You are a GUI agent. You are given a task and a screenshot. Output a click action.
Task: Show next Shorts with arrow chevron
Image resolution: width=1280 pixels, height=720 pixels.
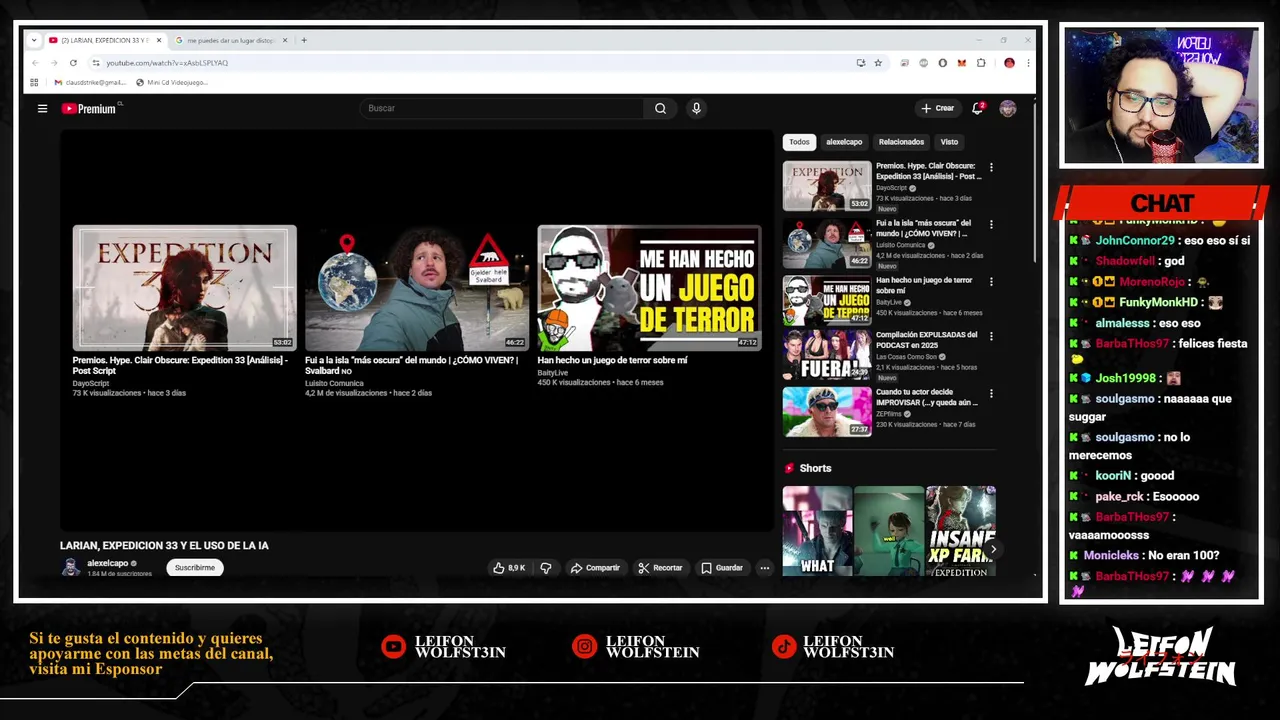[x=992, y=549]
